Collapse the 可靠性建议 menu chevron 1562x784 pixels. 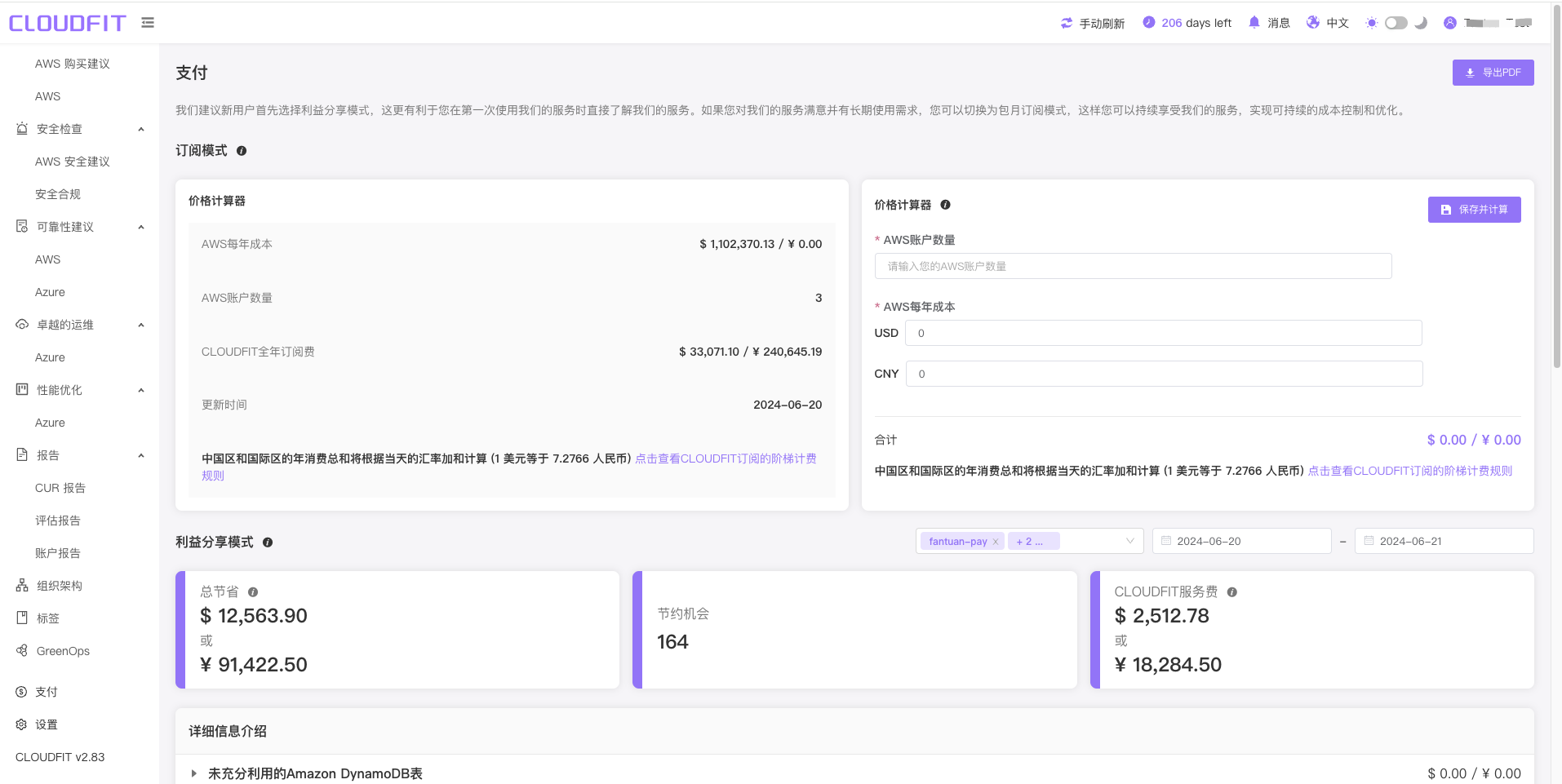click(141, 227)
